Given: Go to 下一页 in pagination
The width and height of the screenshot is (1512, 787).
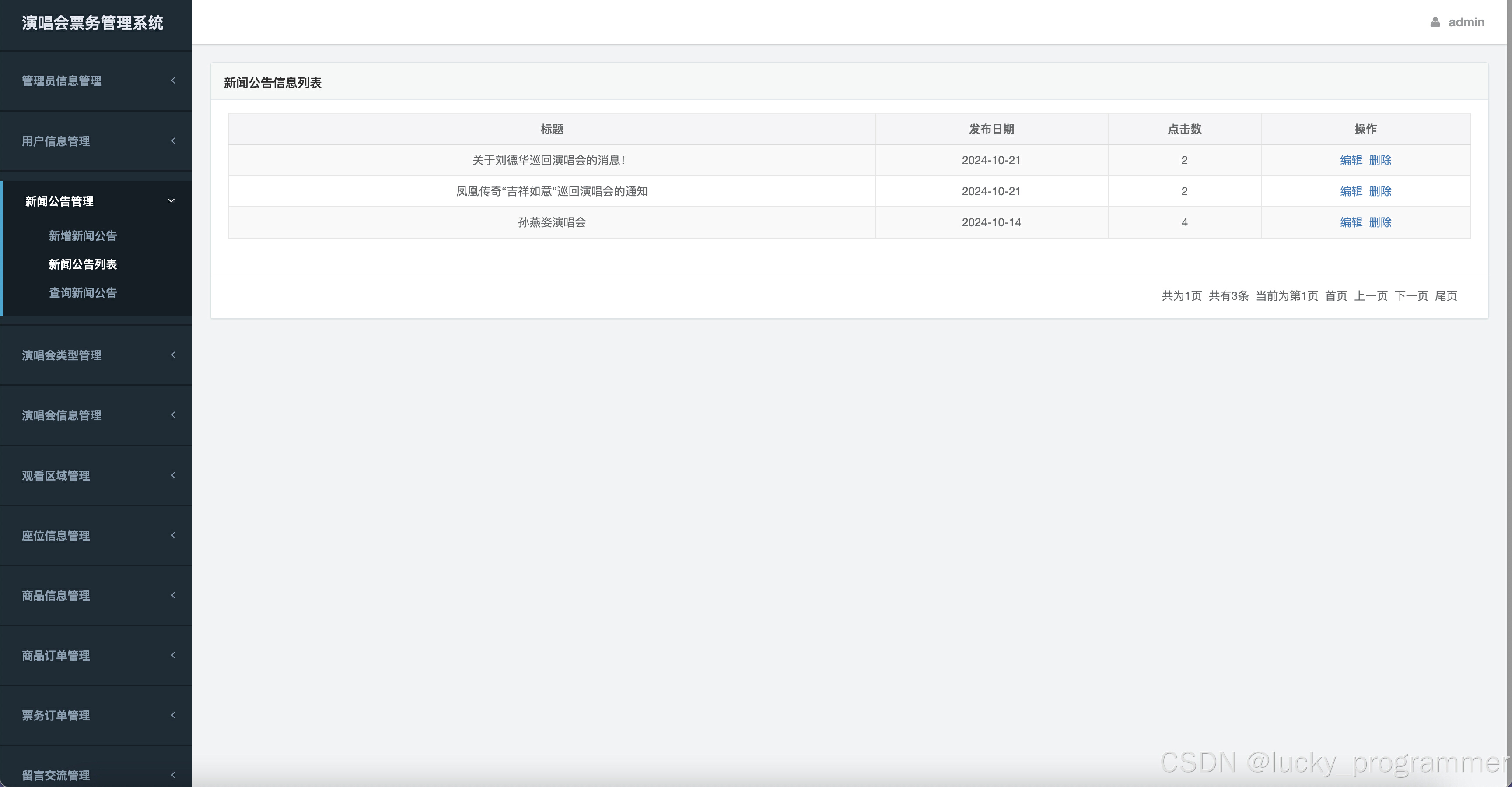Looking at the screenshot, I should 1411,296.
